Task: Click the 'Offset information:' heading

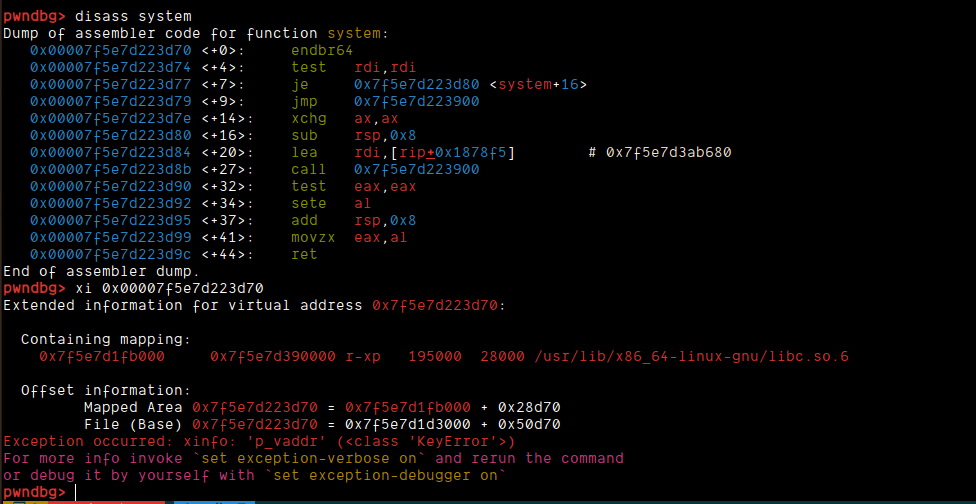Action: (106, 391)
